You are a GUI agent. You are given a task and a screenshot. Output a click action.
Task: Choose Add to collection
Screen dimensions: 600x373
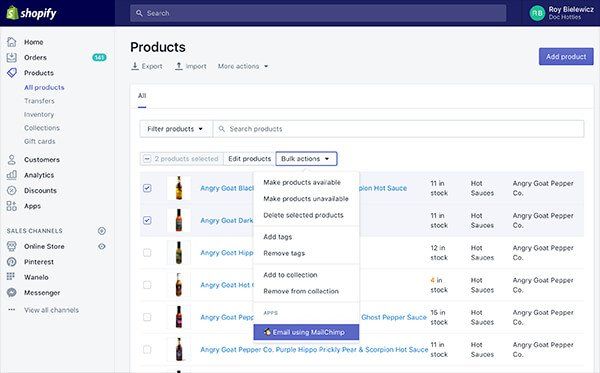290,275
